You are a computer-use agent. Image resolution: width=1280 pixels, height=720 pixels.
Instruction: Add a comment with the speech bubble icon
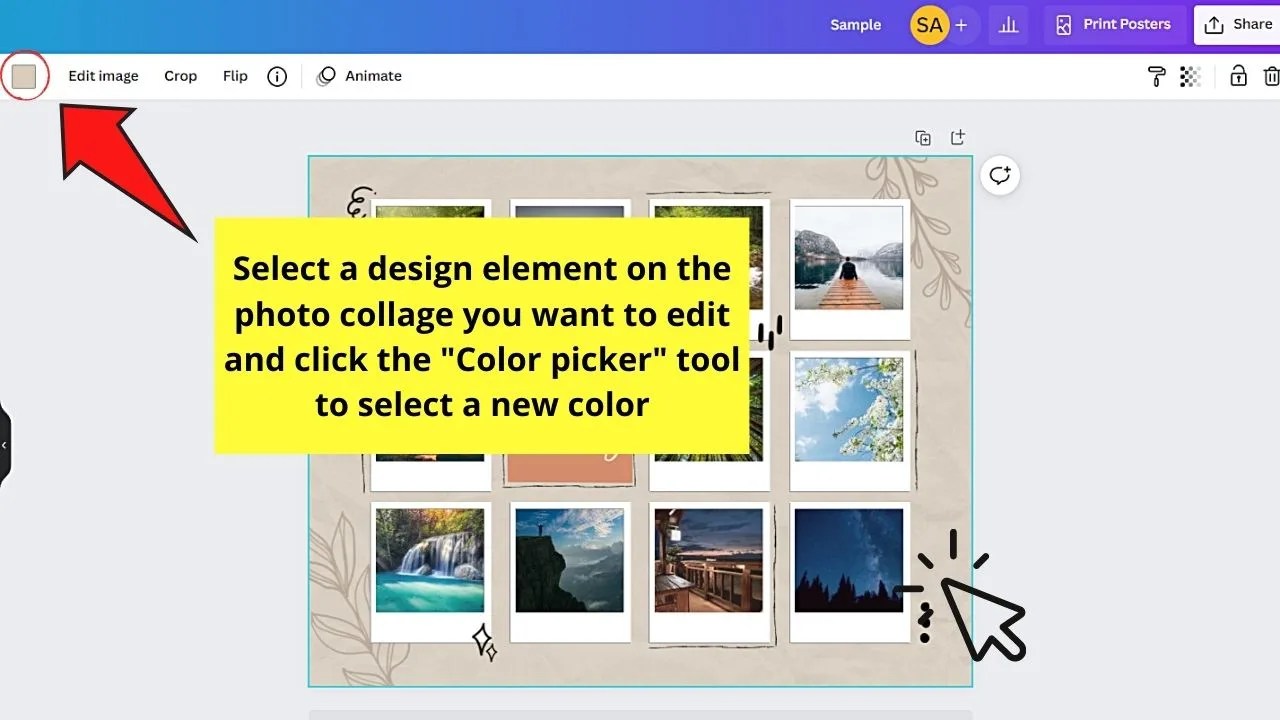pyautogui.click(x=999, y=175)
